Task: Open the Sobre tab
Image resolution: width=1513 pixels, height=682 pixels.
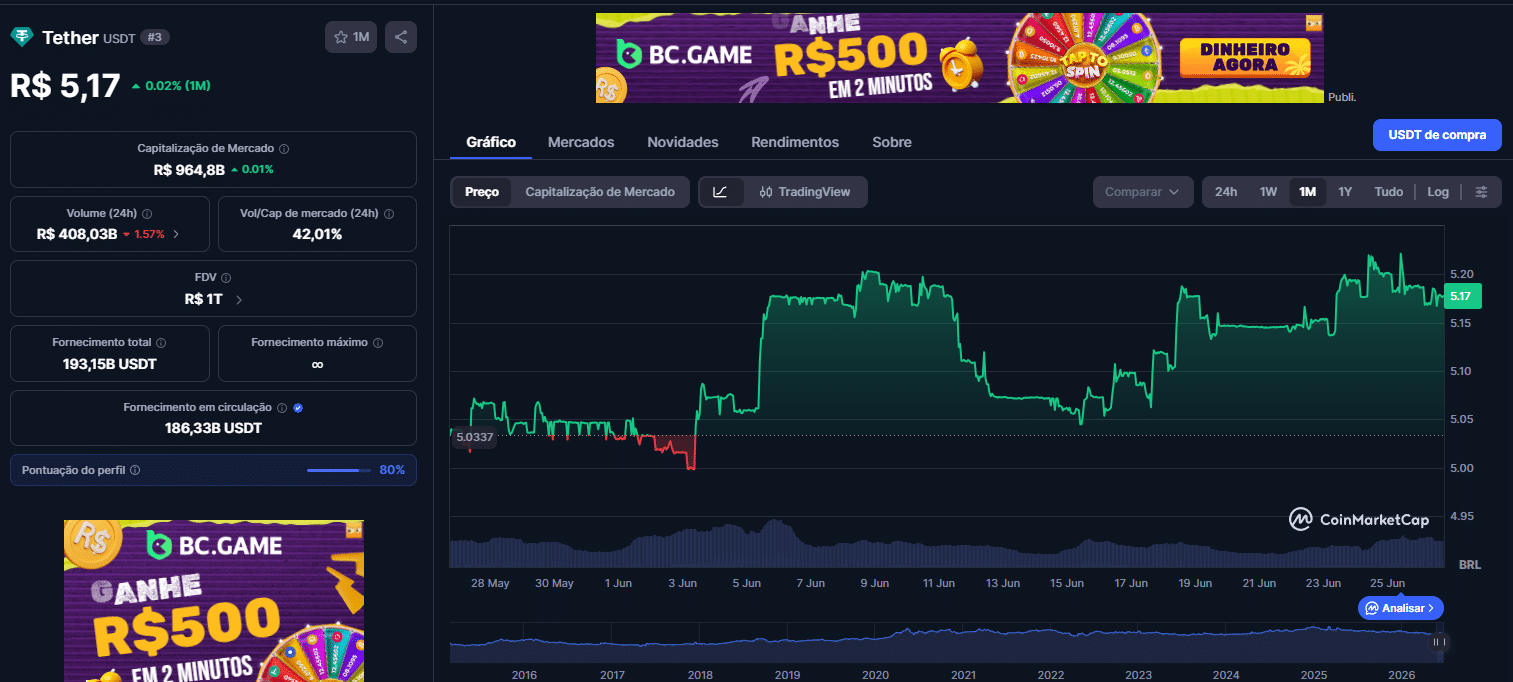Action: (x=892, y=142)
